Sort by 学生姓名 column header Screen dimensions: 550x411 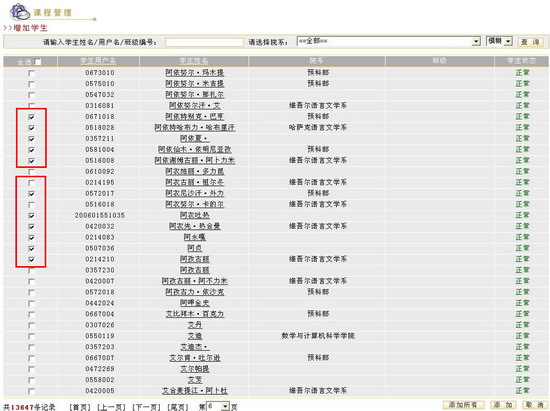[x=194, y=61]
